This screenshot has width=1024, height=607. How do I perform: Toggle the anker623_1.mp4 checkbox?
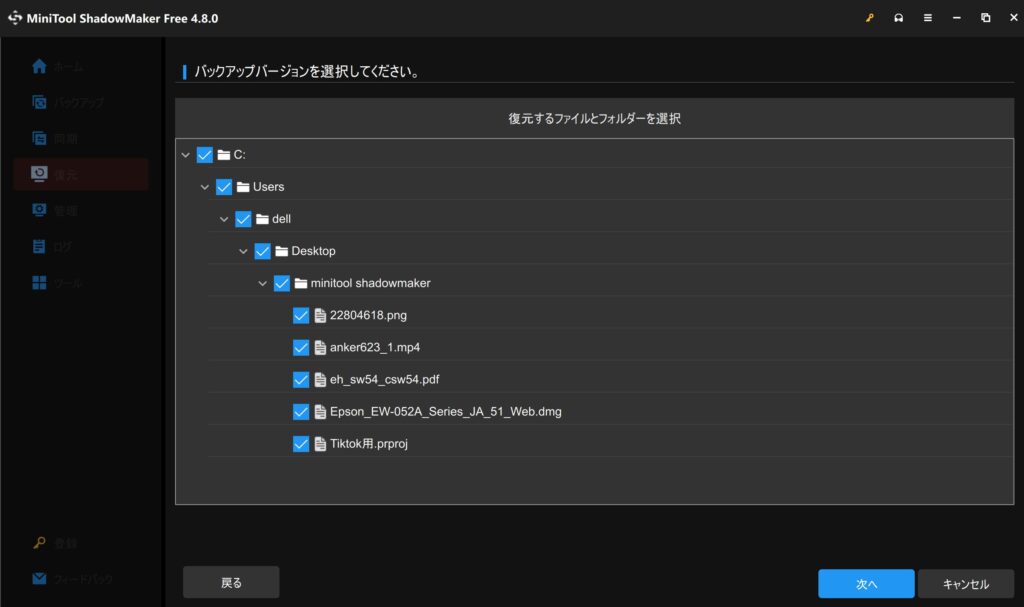point(301,347)
